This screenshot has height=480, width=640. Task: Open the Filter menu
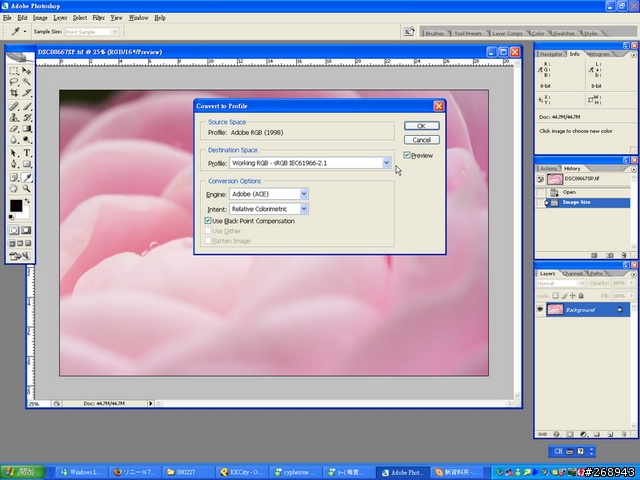point(98,18)
